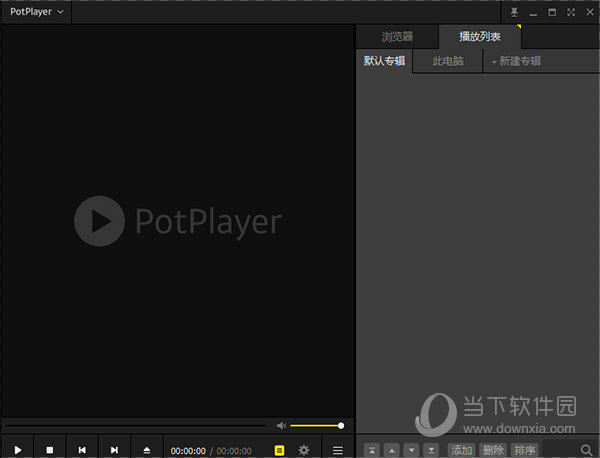Open the 默认专辑 playlist tab
The image size is (600, 458).
(384, 61)
